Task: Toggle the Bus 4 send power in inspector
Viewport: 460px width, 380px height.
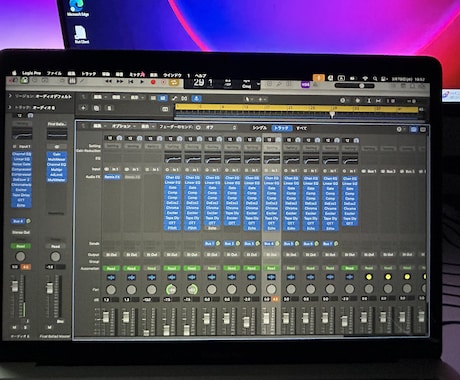Action: click(28, 221)
